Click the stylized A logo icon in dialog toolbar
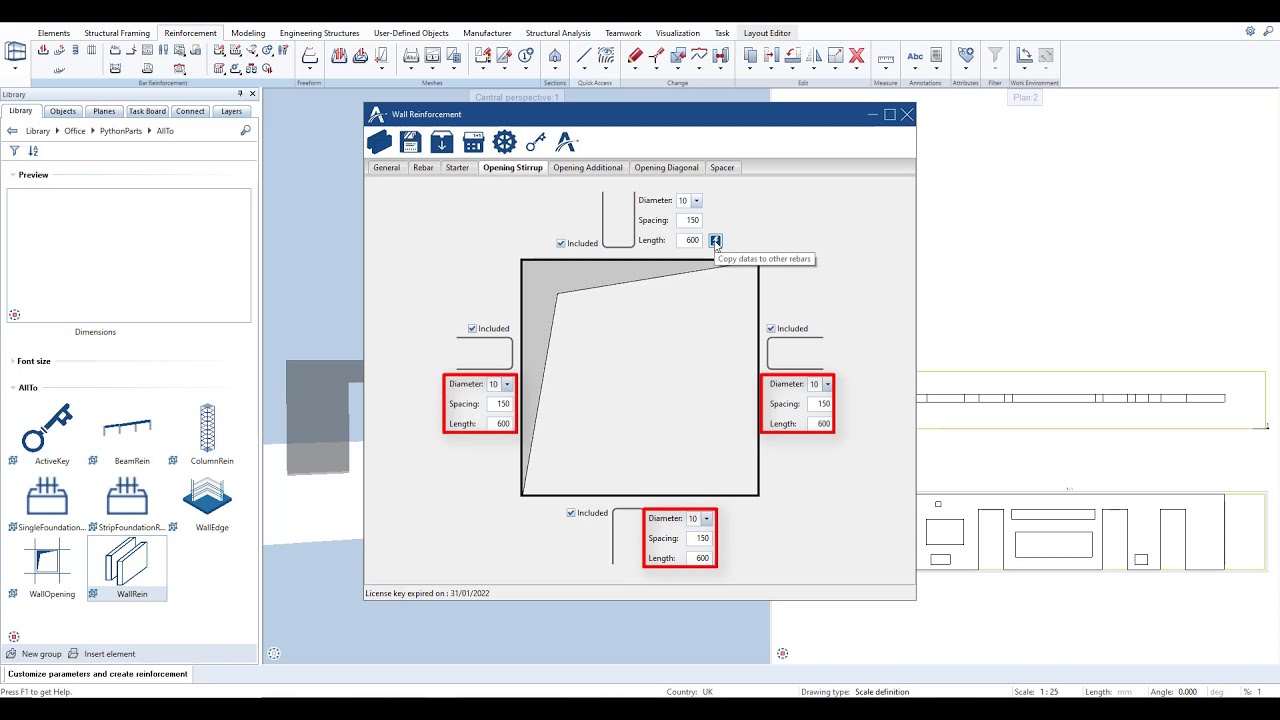The image size is (1280, 720). coord(567,142)
